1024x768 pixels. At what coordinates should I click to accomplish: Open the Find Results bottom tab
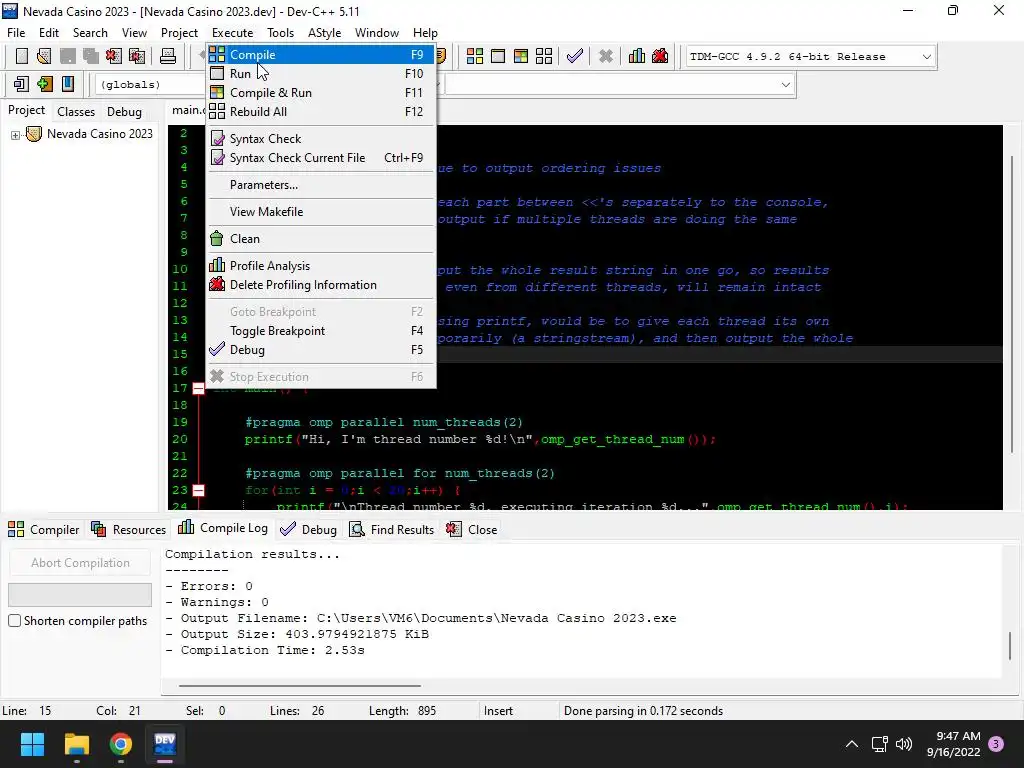[x=392, y=530]
